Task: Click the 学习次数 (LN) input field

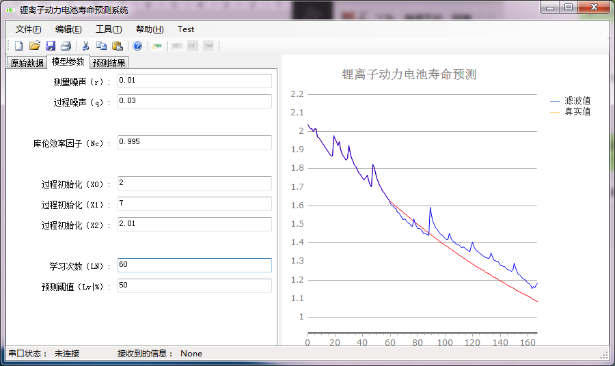Action: tap(195, 265)
